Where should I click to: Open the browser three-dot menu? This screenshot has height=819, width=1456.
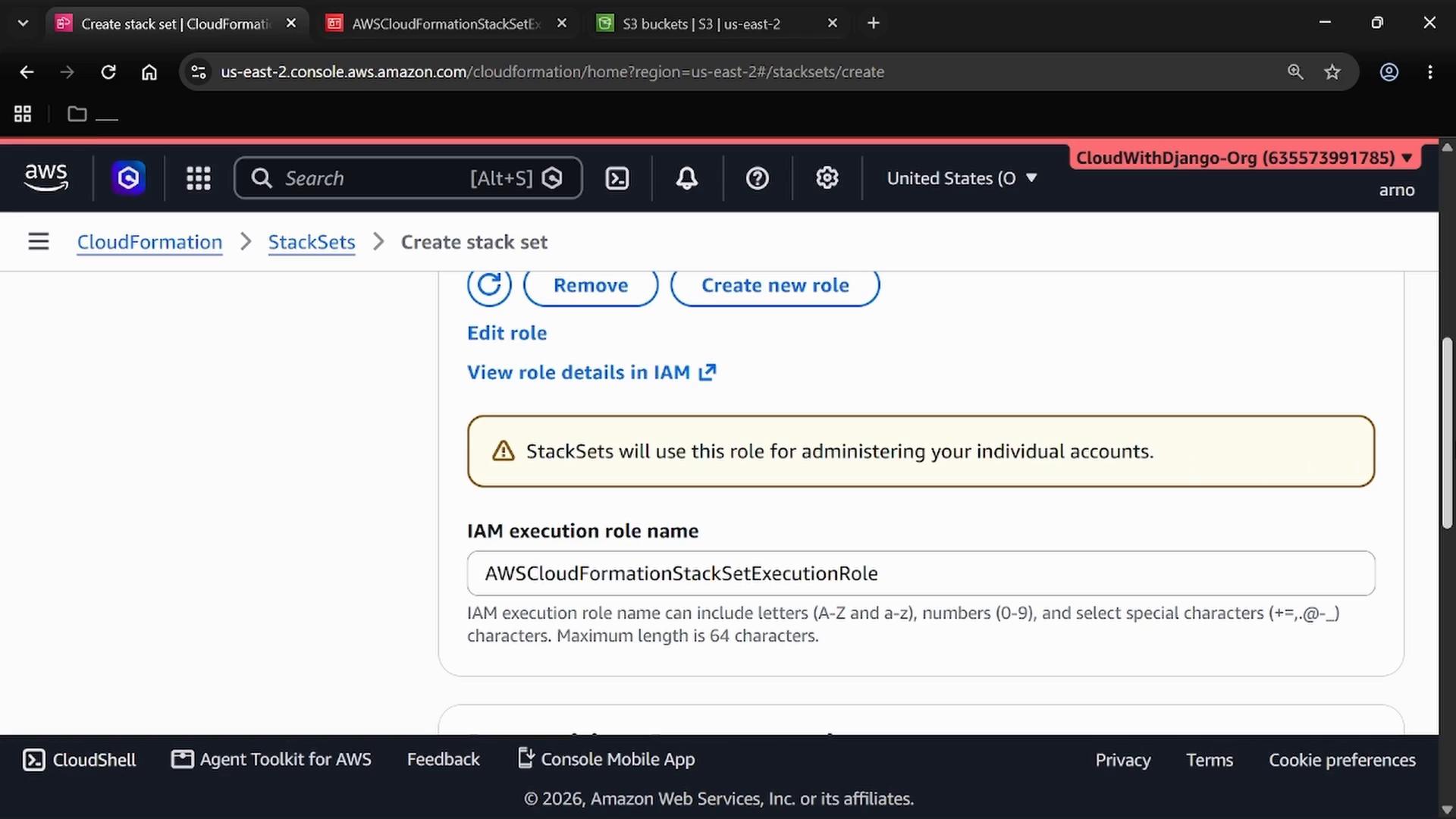(1430, 72)
